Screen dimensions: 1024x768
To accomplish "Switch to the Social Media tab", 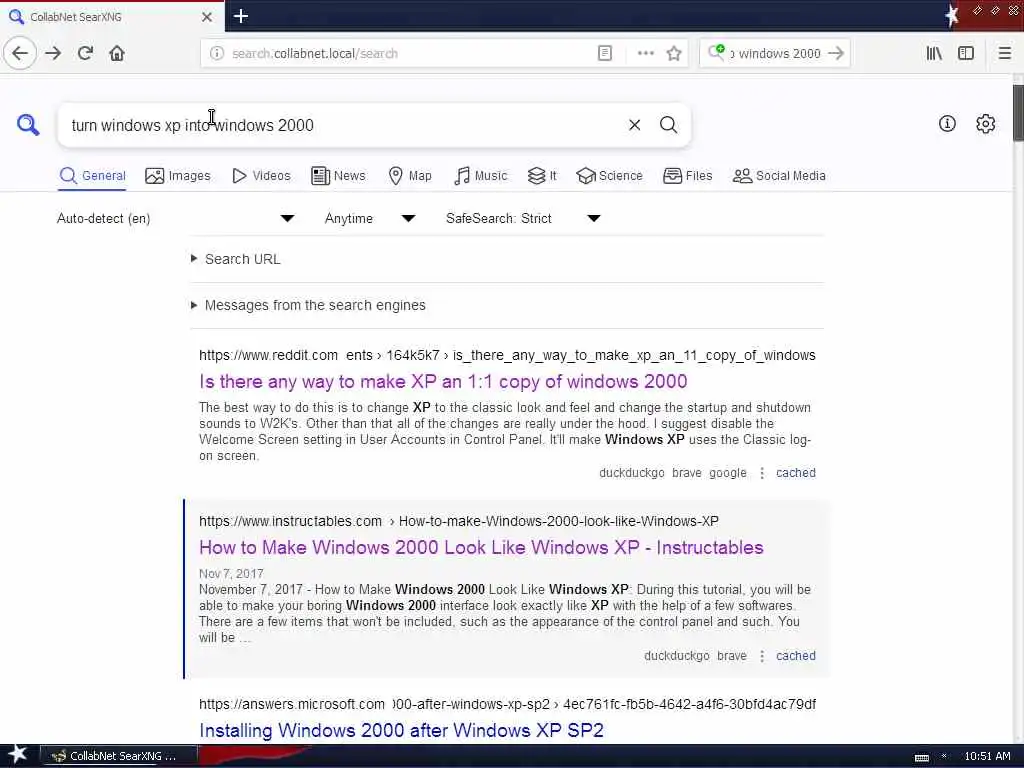I will pos(779,176).
